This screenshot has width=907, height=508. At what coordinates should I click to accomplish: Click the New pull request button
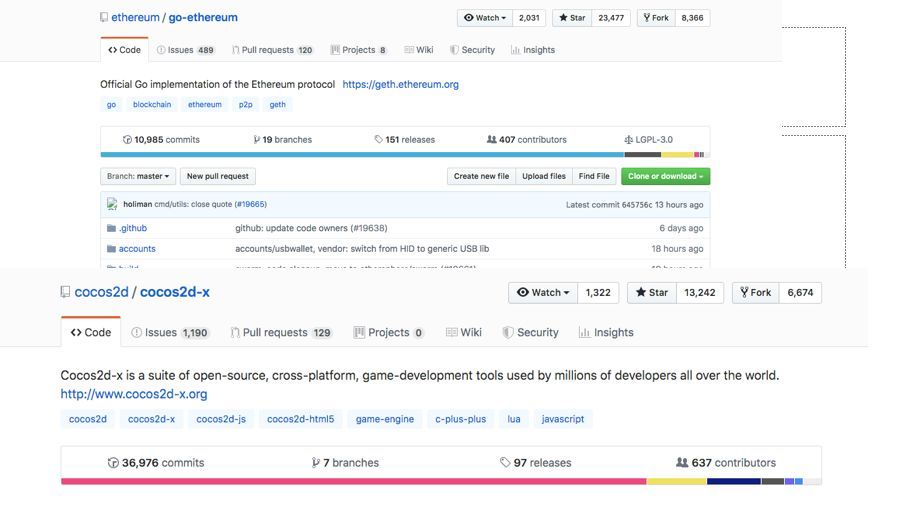click(218, 176)
